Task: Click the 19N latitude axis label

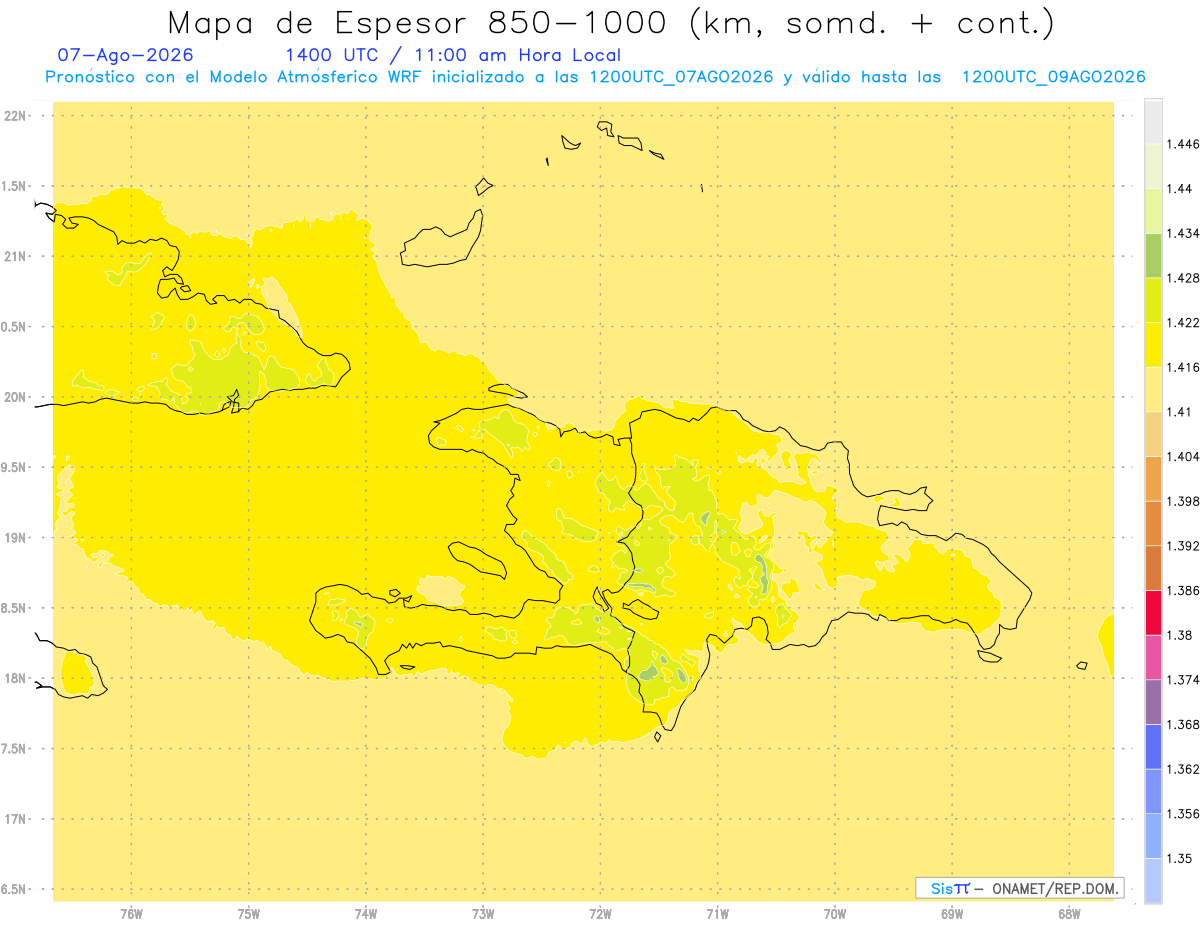Action: click(x=15, y=538)
